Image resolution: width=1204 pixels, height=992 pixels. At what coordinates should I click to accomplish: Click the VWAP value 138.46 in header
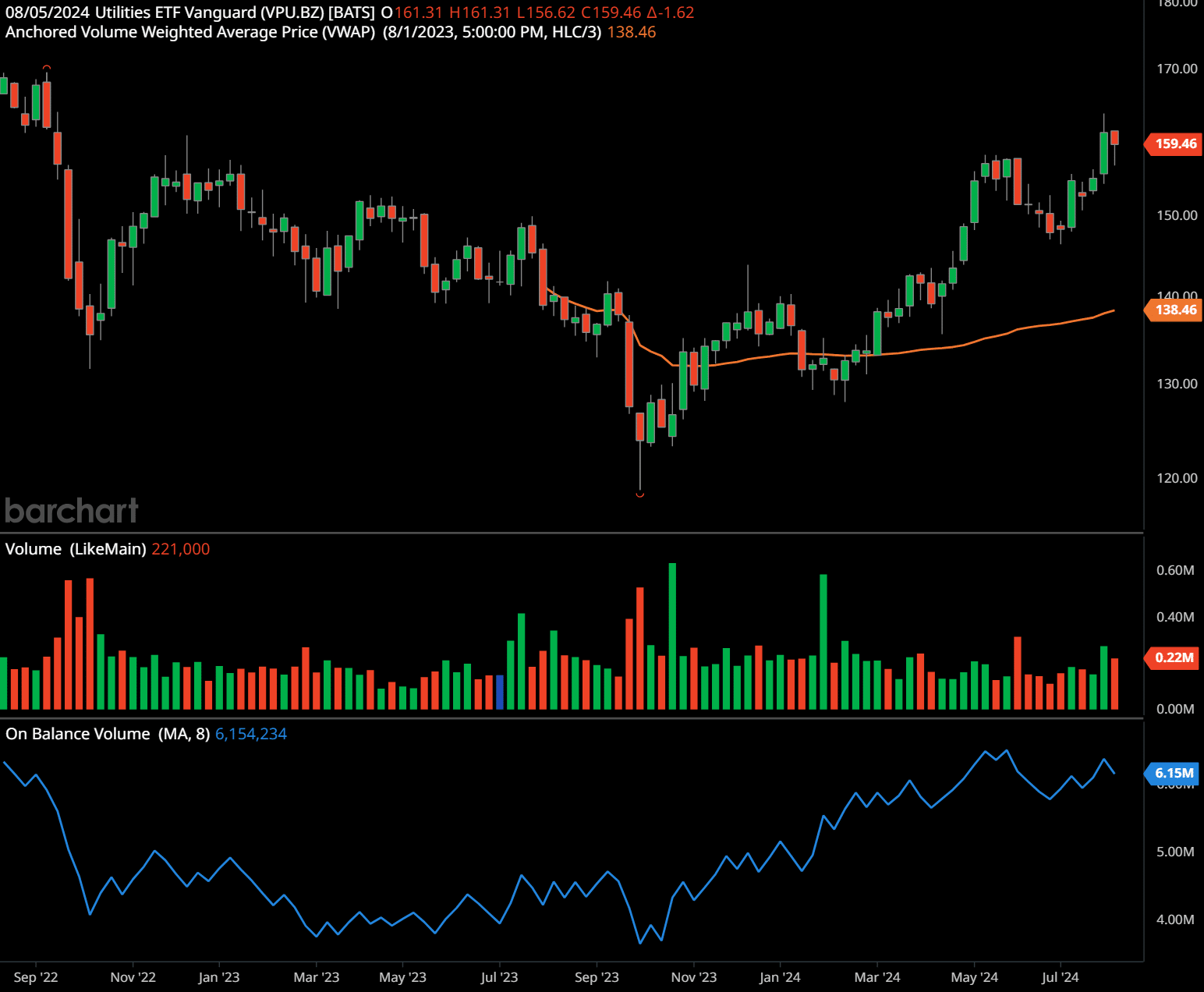point(632,32)
